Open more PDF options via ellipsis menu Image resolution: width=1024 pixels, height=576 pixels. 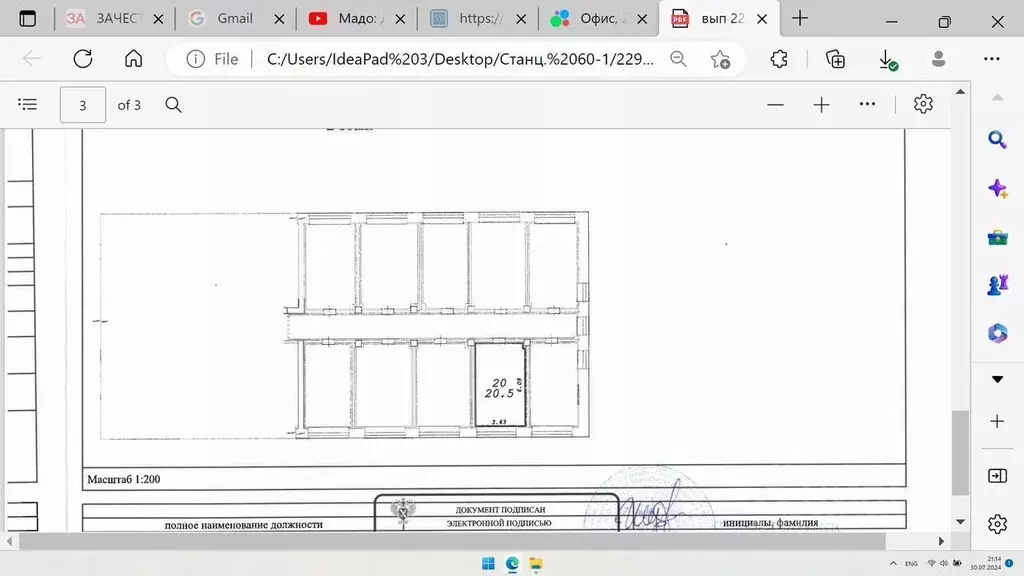866,104
